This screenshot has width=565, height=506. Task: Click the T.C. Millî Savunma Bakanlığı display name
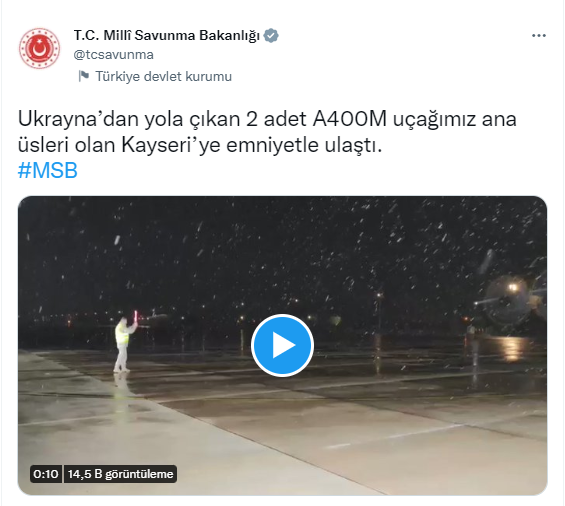pos(166,35)
